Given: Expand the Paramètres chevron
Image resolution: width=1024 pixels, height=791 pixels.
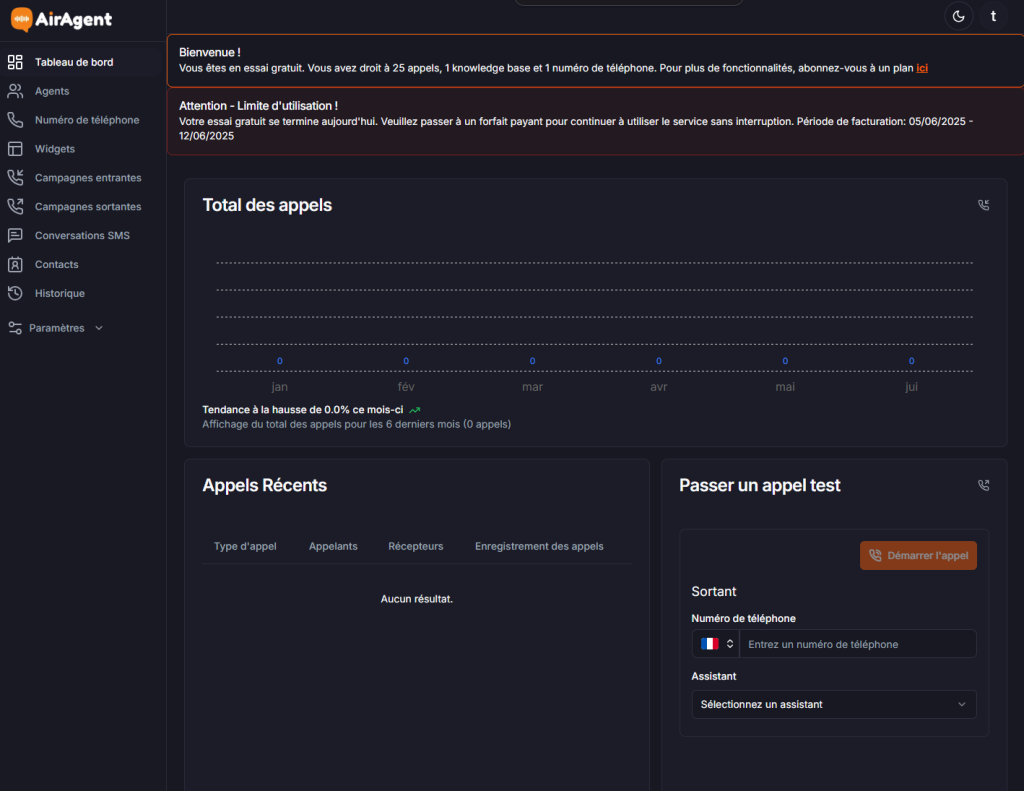Looking at the screenshot, I should (99, 328).
